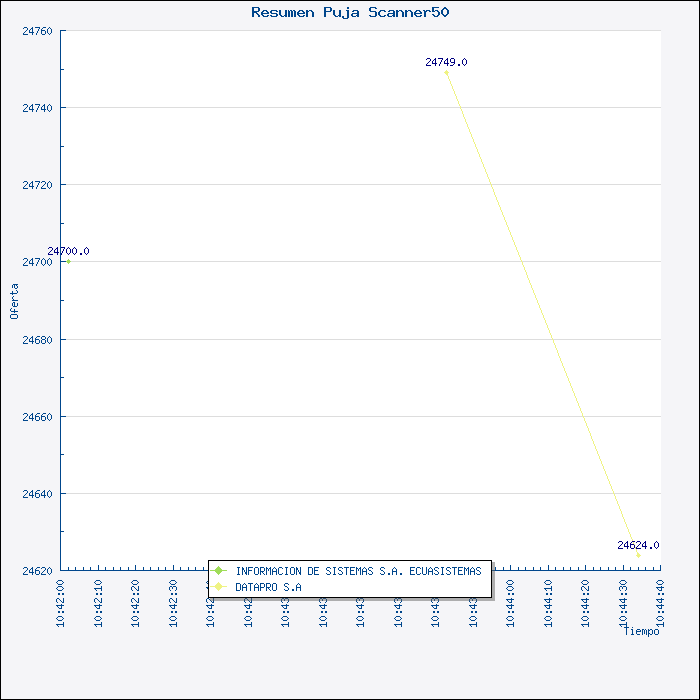Click the 24749.0 value annotation text

click(x=446, y=62)
